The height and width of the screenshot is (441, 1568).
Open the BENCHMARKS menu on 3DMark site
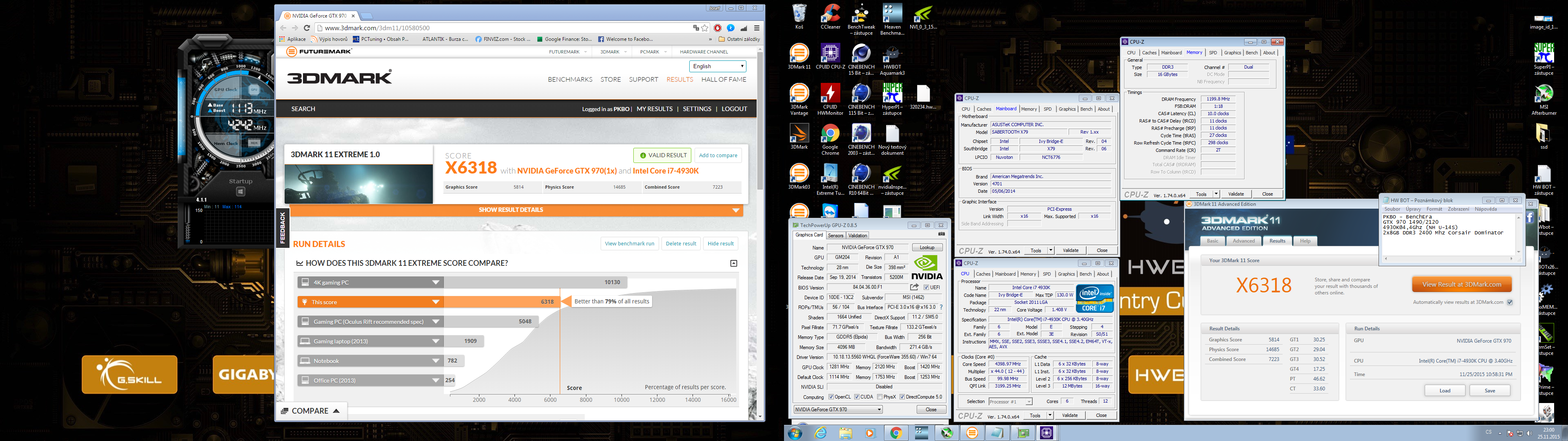(570, 79)
